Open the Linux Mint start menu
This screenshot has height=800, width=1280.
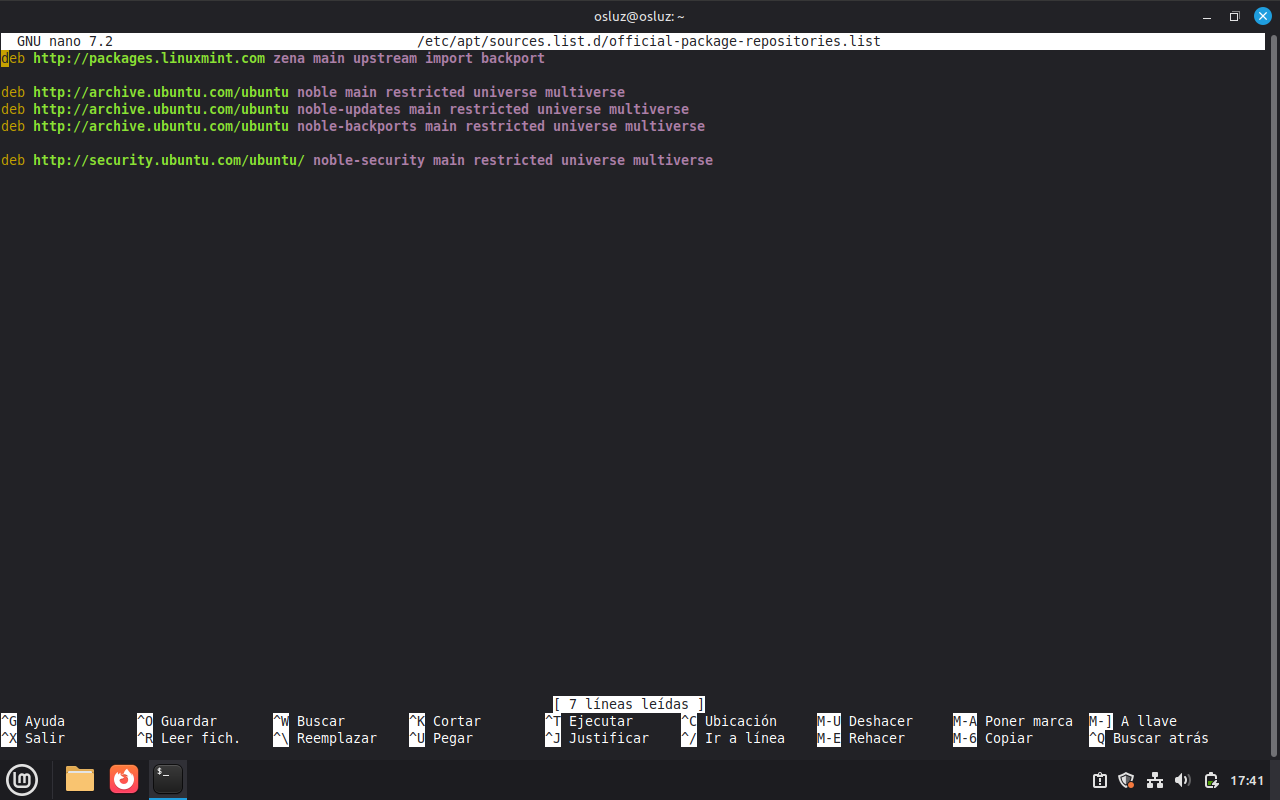(x=22, y=779)
